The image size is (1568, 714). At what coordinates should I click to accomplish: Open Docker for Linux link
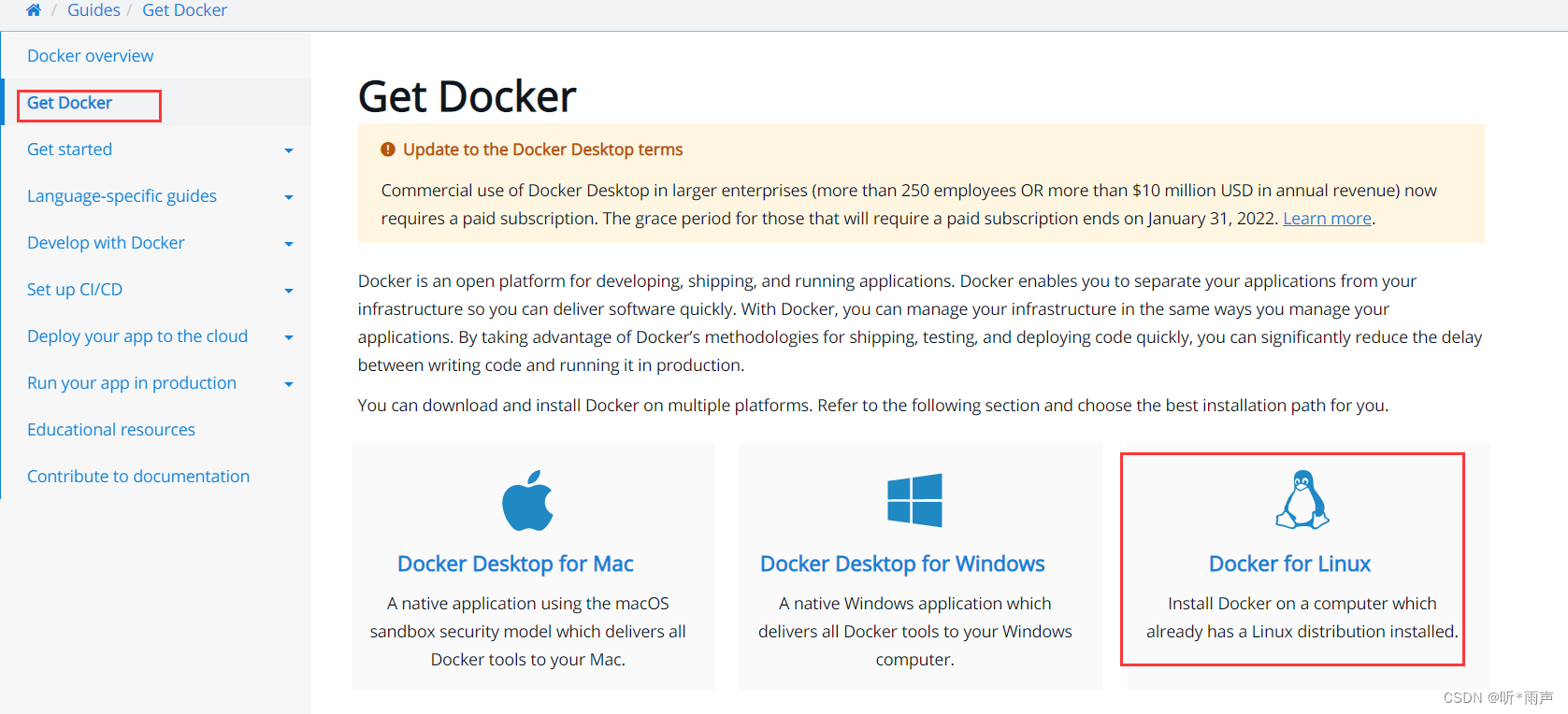click(1289, 564)
